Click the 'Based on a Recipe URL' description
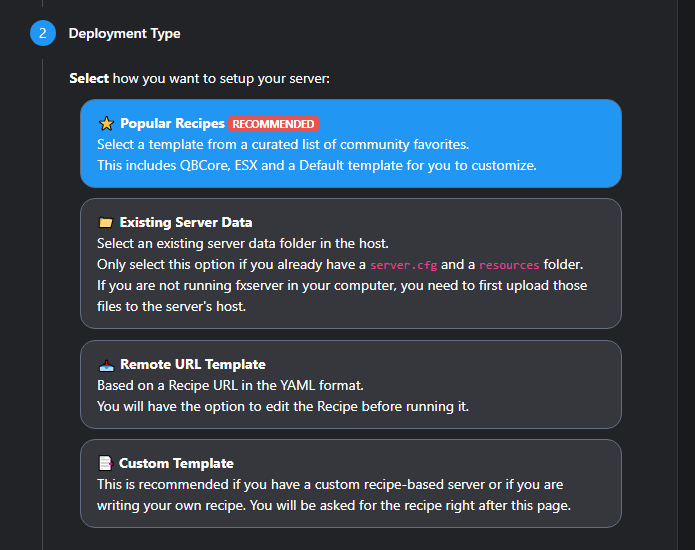Screen dimensions: 695x550 click(230, 386)
